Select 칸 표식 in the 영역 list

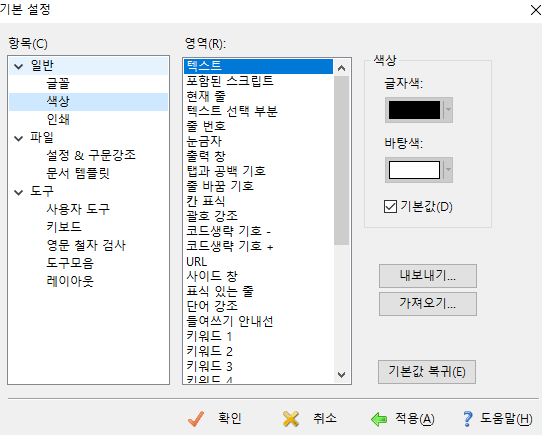pyautogui.click(x=259, y=201)
